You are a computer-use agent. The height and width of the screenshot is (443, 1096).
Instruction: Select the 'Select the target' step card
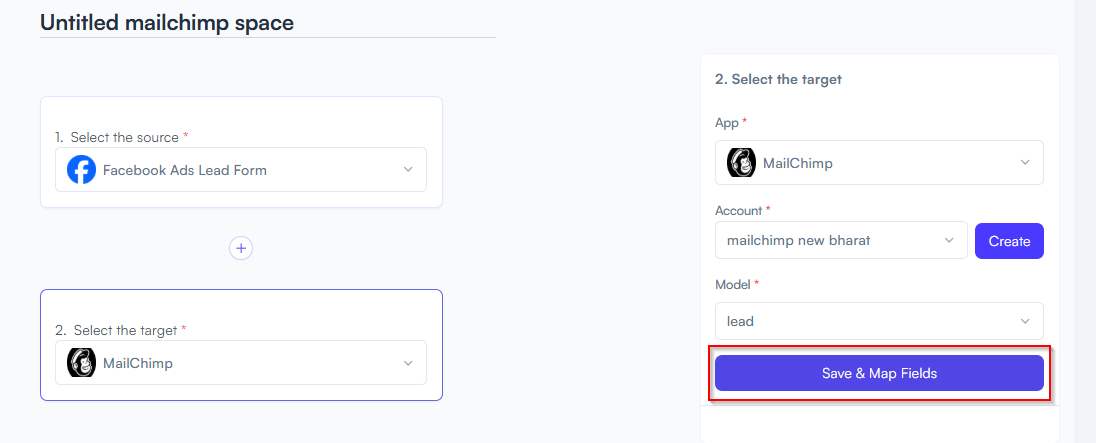click(x=241, y=344)
